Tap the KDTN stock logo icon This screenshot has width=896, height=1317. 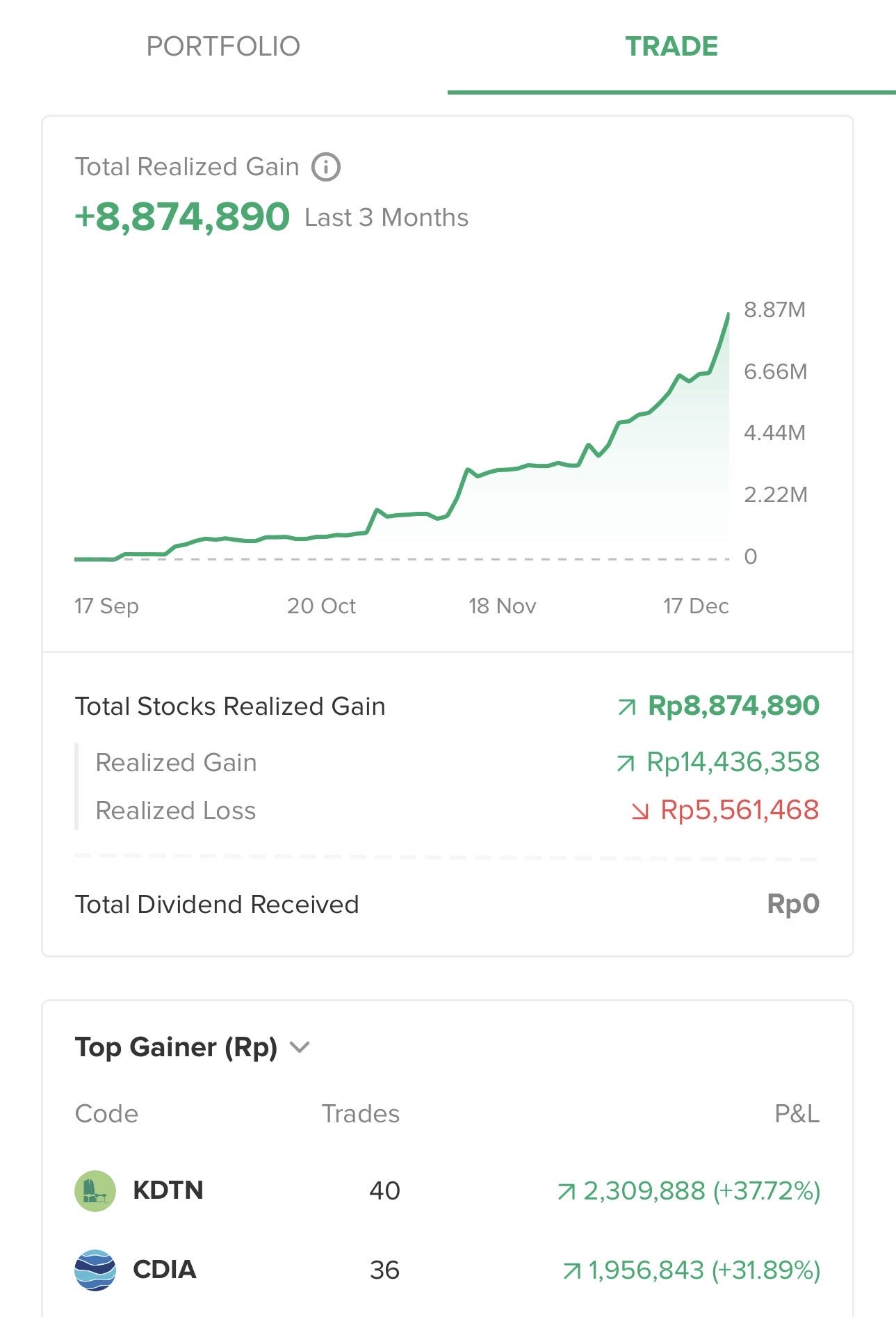95,1190
